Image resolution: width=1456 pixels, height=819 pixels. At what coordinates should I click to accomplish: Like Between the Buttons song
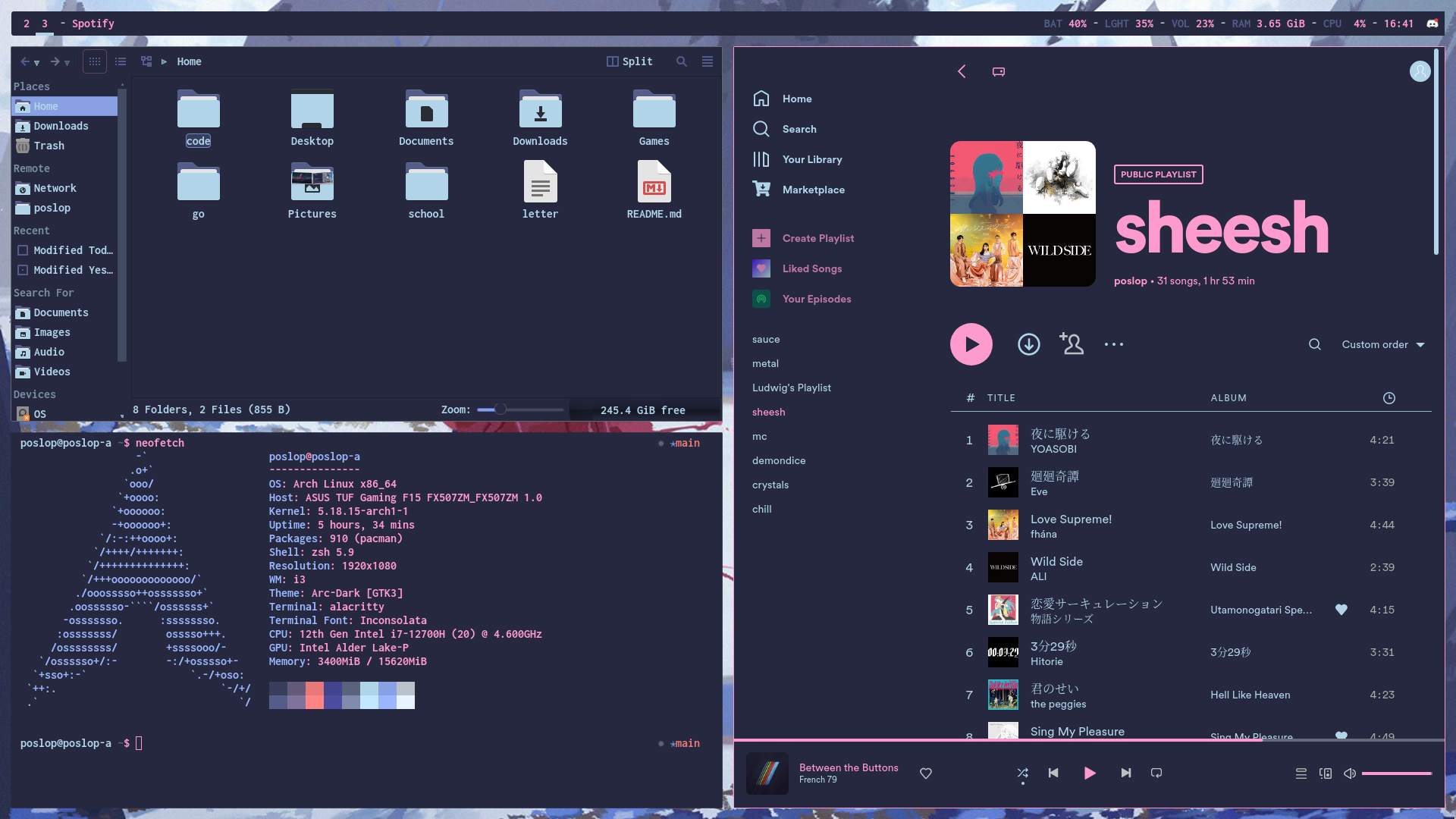click(925, 773)
